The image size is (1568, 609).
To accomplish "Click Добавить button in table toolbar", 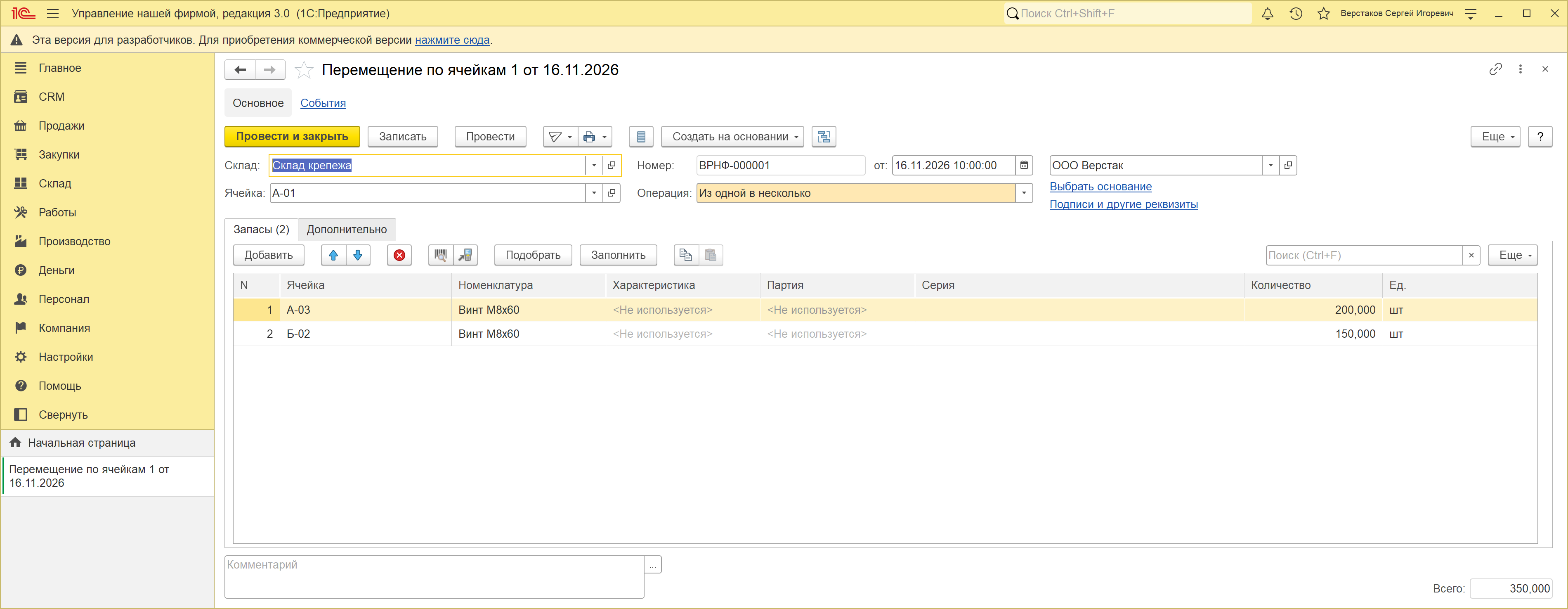I will pos(269,255).
